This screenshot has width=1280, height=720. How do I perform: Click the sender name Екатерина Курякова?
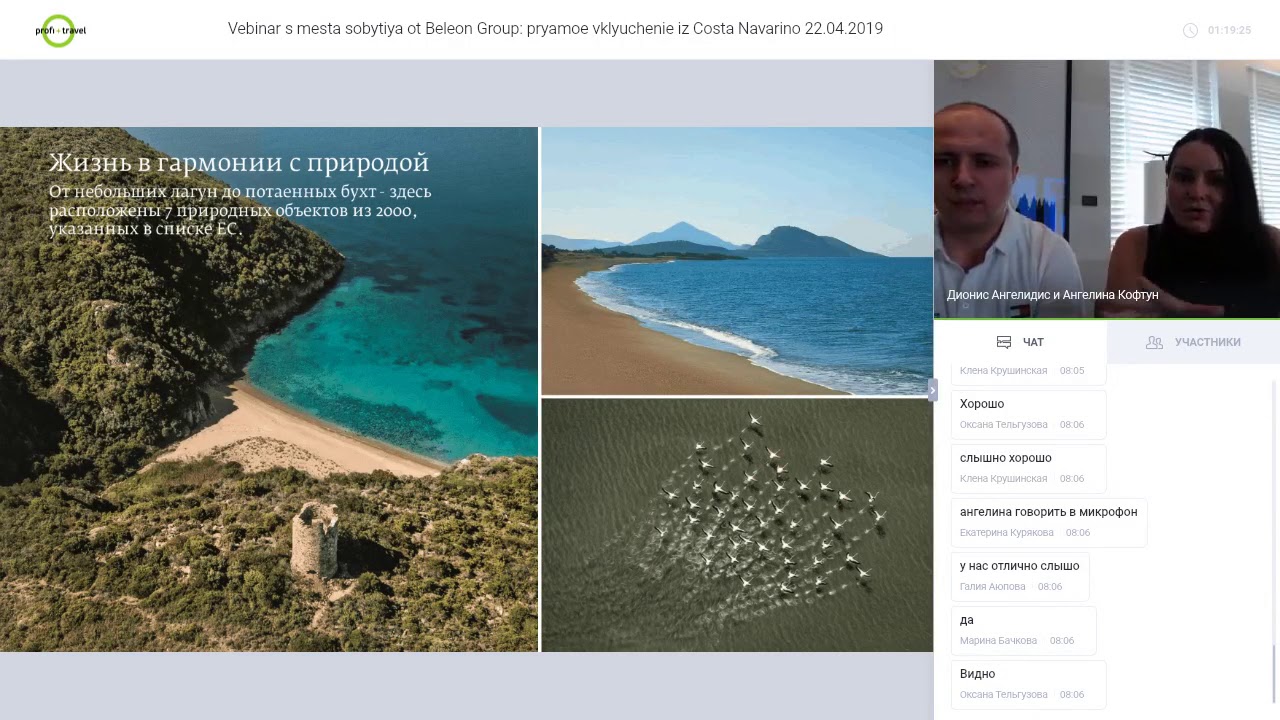click(1006, 533)
